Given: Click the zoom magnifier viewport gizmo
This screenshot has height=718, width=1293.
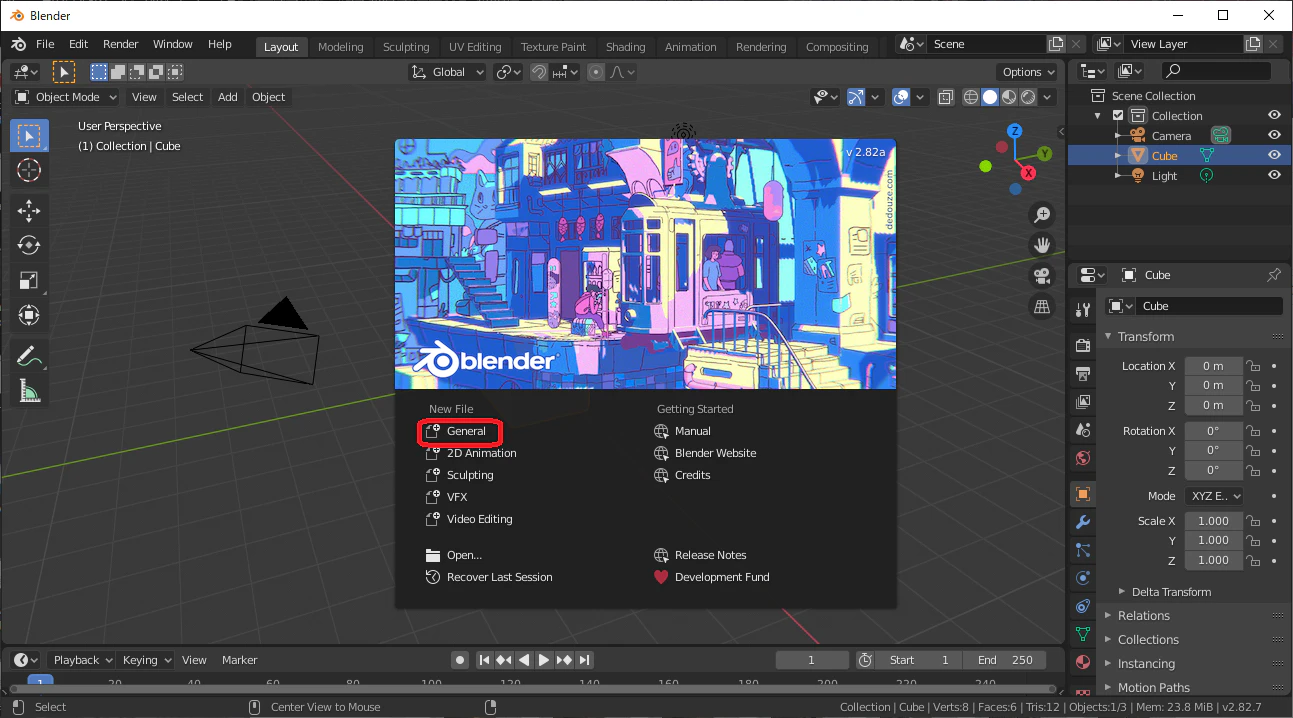Looking at the screenshot, I should 1042,215.
